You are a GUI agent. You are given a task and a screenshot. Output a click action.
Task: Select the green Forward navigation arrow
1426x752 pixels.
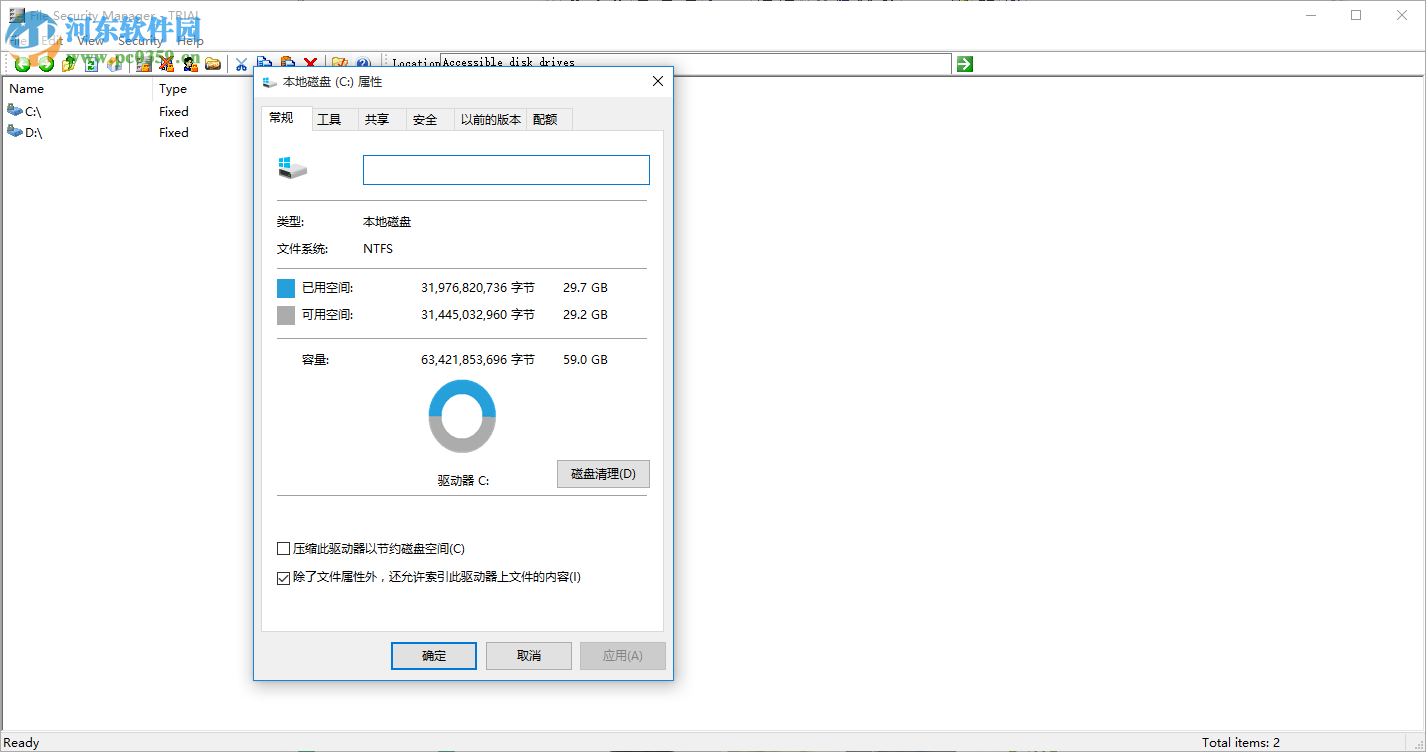(45, 63)
